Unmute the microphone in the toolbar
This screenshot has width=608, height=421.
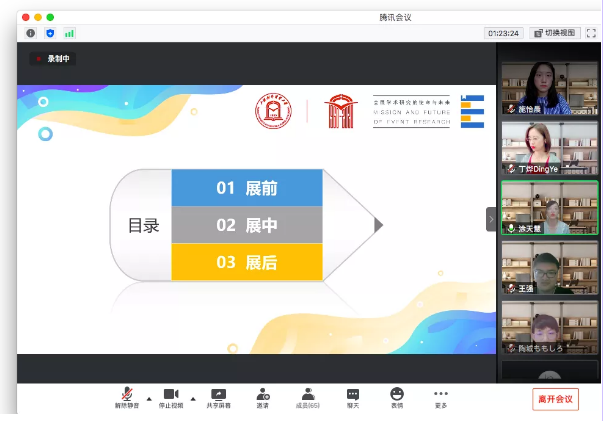click(x=127, y=395)
